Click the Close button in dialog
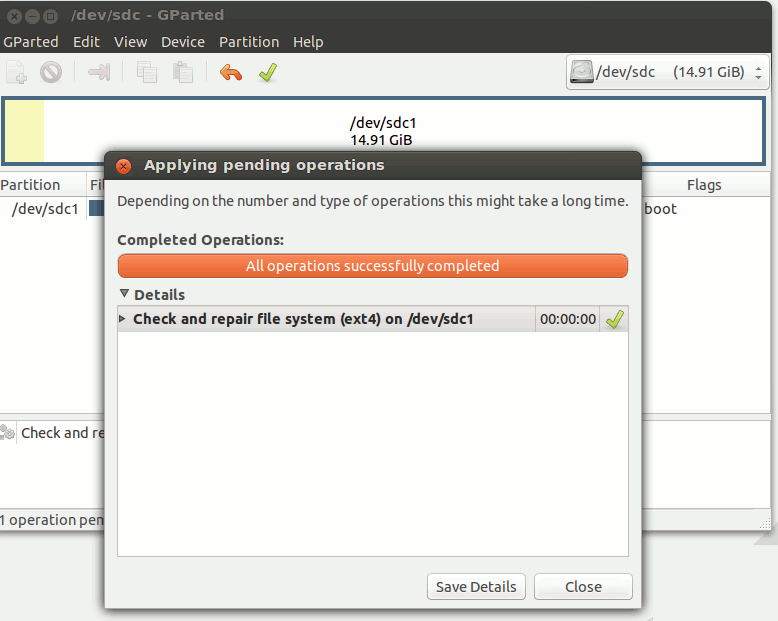The height and width of the screenshot is (621, 778). [583, 587]
